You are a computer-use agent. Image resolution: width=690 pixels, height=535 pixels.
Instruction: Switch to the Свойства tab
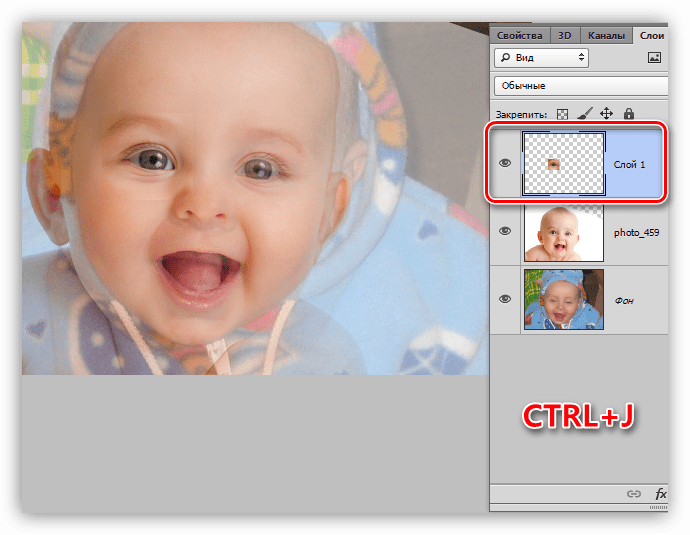(x=519, y=36)
